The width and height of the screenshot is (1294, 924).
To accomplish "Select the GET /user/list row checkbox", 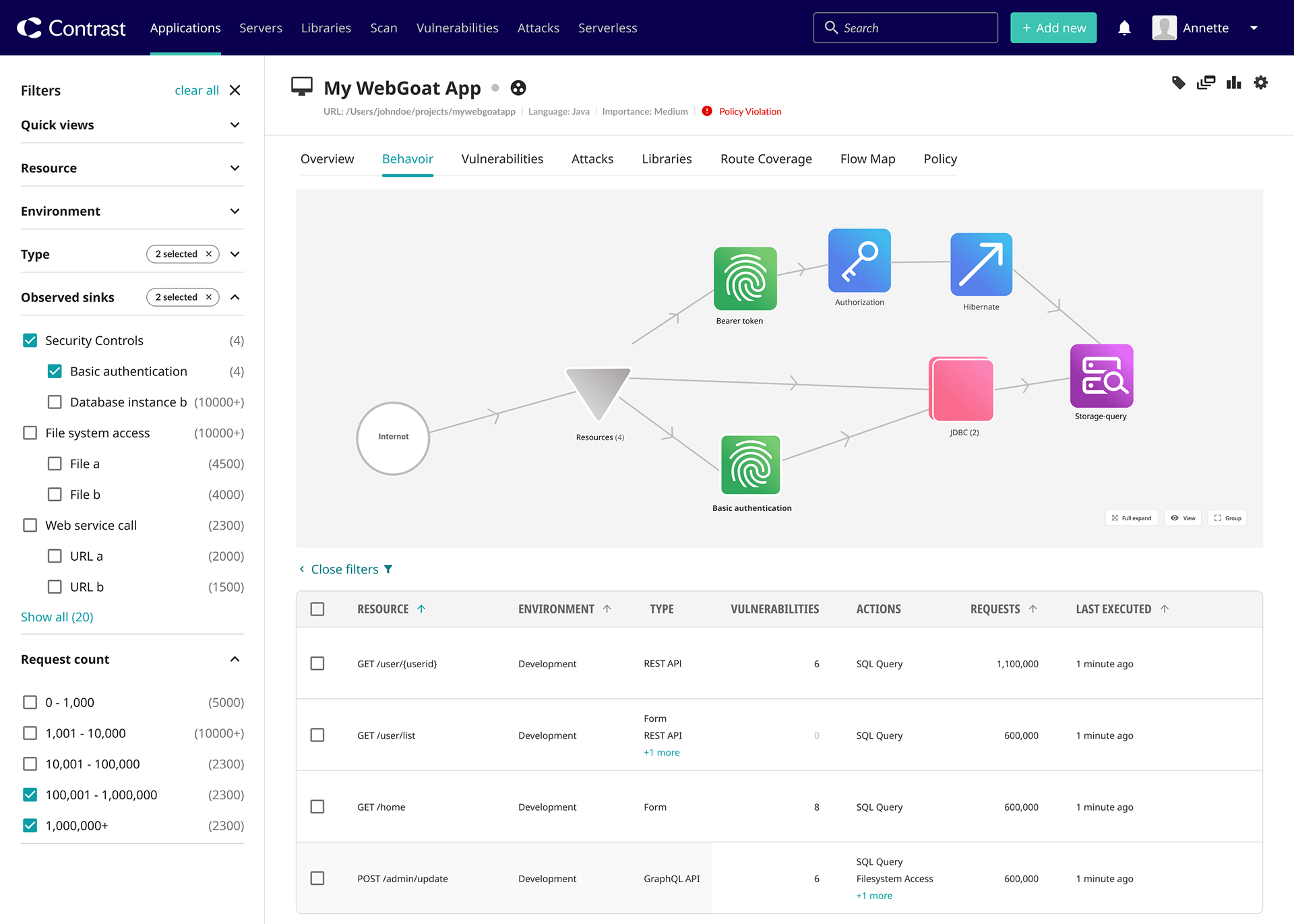I will pyautogui.click(x=317, y=735).
